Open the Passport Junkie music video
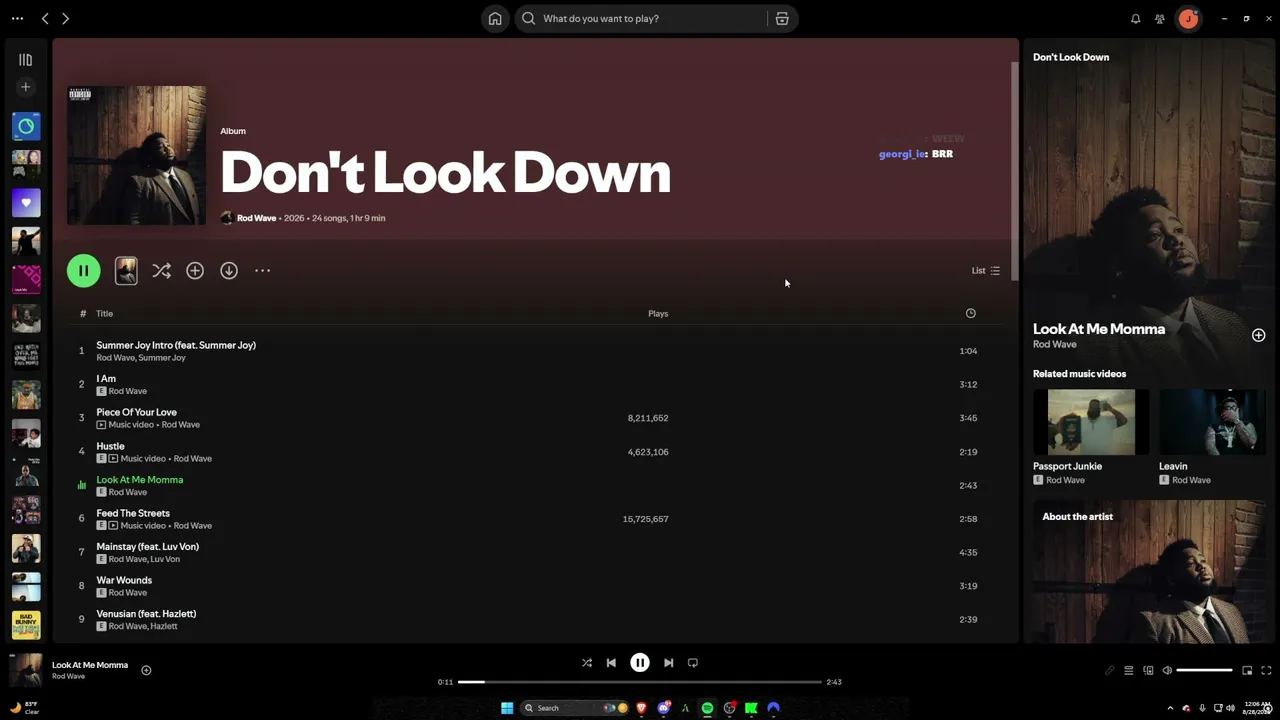1280x720 pixels. [1091, 437]
